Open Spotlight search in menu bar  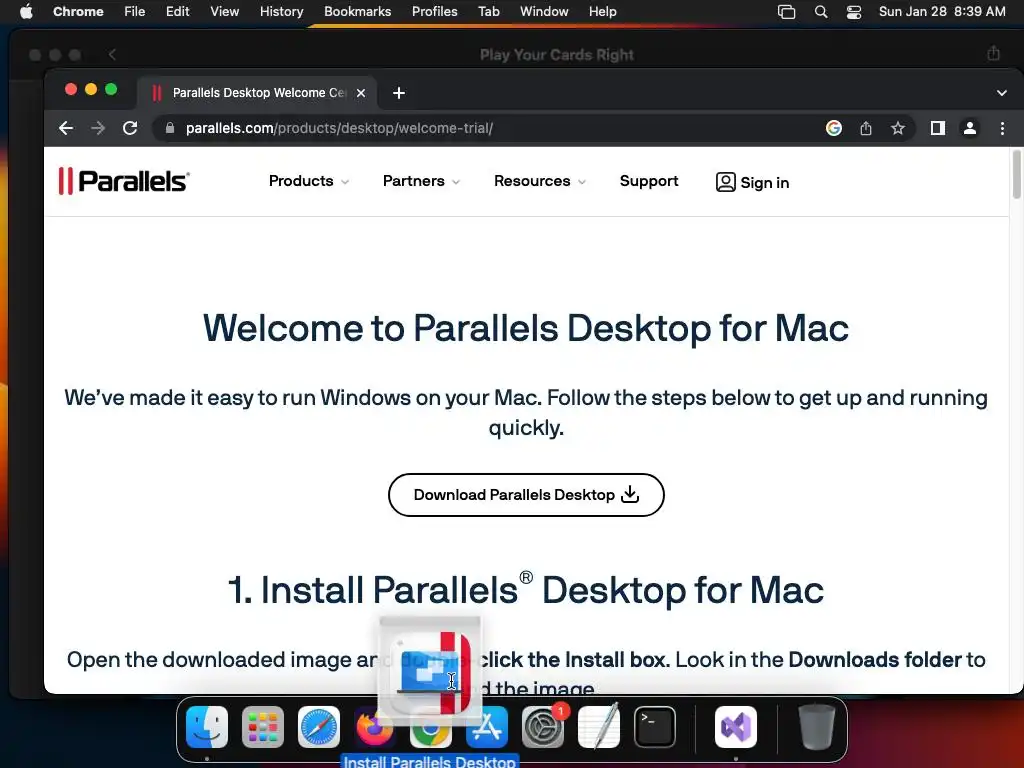coord(821,11)
